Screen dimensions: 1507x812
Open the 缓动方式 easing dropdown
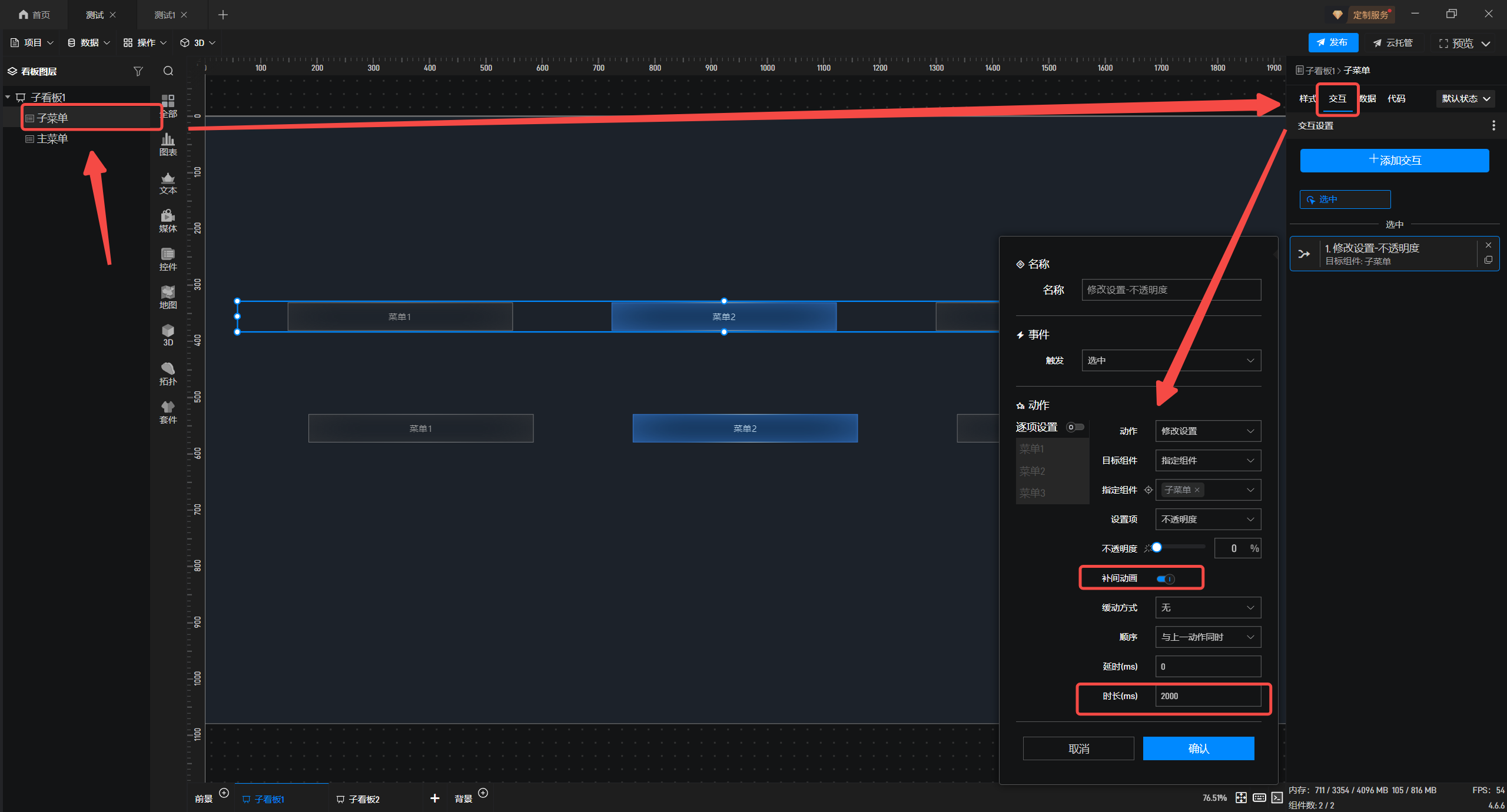pos(1207,607)
